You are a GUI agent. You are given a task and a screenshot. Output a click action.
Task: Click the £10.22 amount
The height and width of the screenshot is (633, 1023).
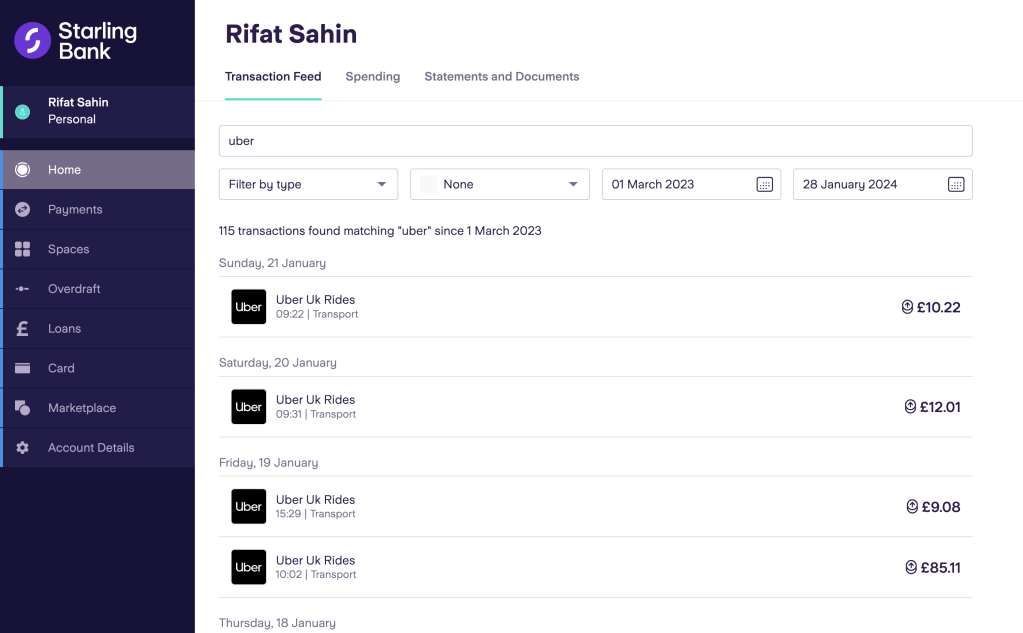tap(938, 307)
